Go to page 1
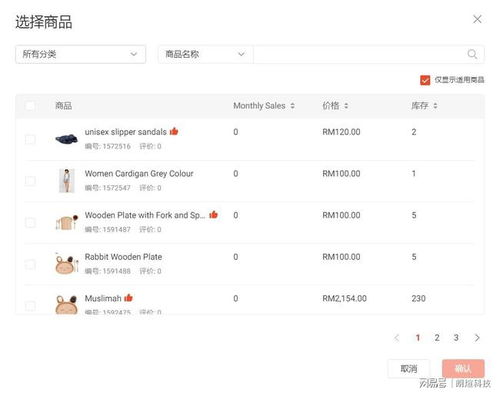The width and height of the screenshot is (500, 393). (x=418, y=338)
